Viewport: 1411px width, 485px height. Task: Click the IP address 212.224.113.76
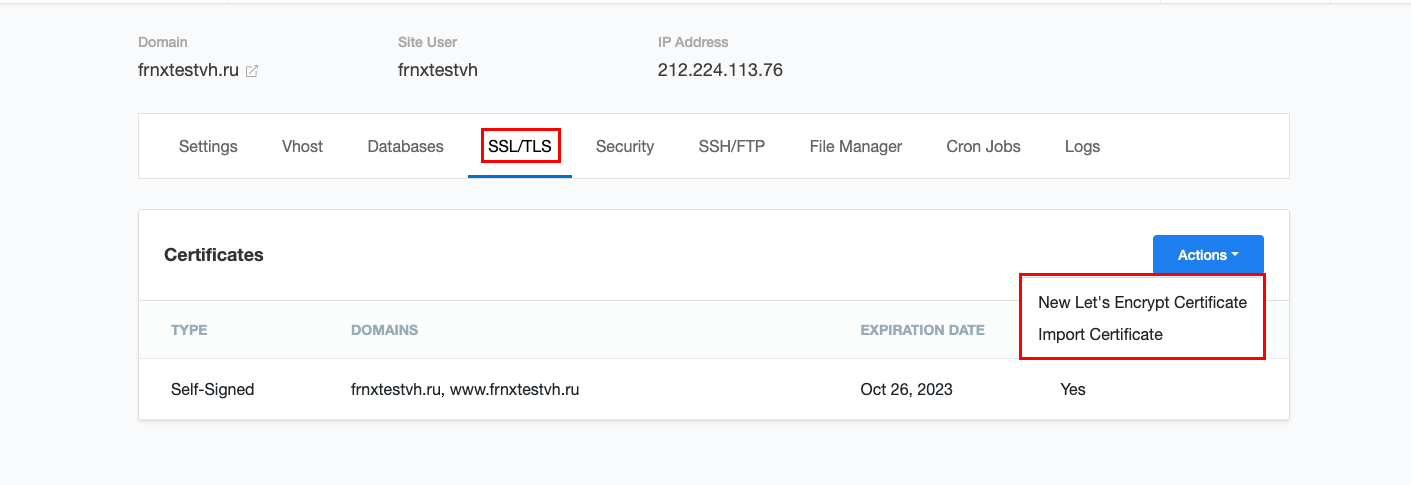[x=720, y=70]
